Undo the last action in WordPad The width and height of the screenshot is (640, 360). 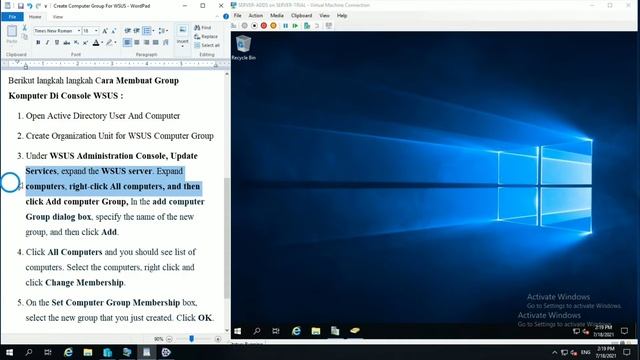(x=29, y=6)
